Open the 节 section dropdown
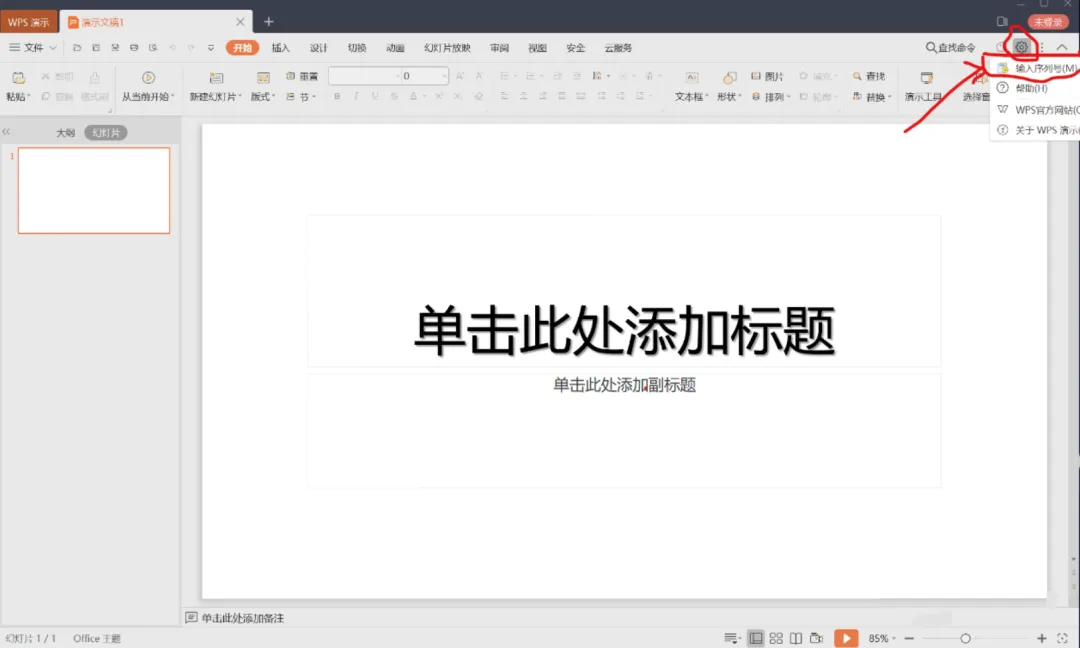 [x=300, y=97]
